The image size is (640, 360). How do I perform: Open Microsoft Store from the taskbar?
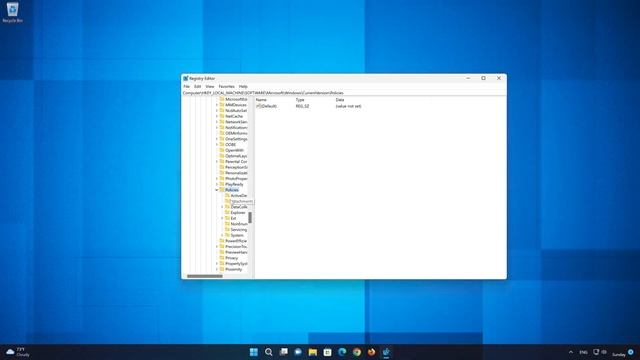point(327,352)
